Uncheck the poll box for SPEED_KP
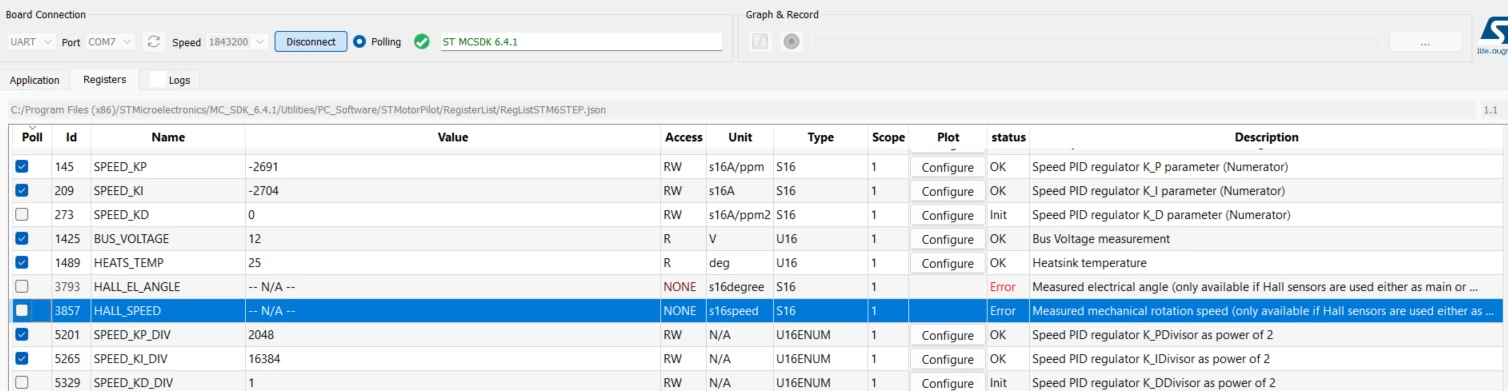 [x=22, y=166]
